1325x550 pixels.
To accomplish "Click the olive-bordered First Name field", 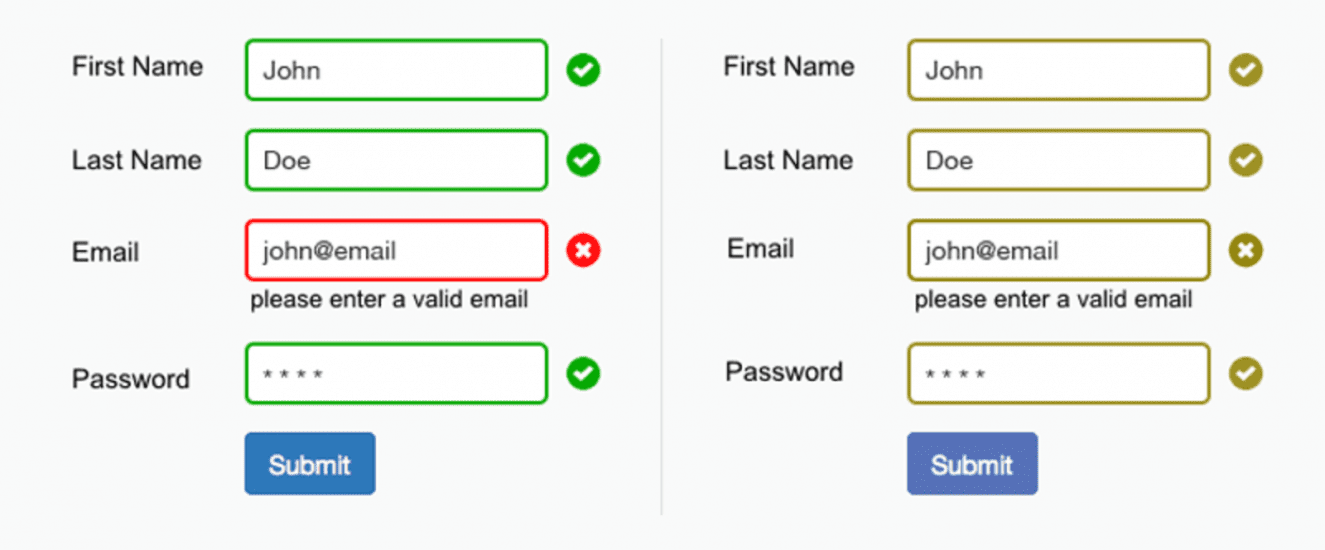I will pos(1058,70).
